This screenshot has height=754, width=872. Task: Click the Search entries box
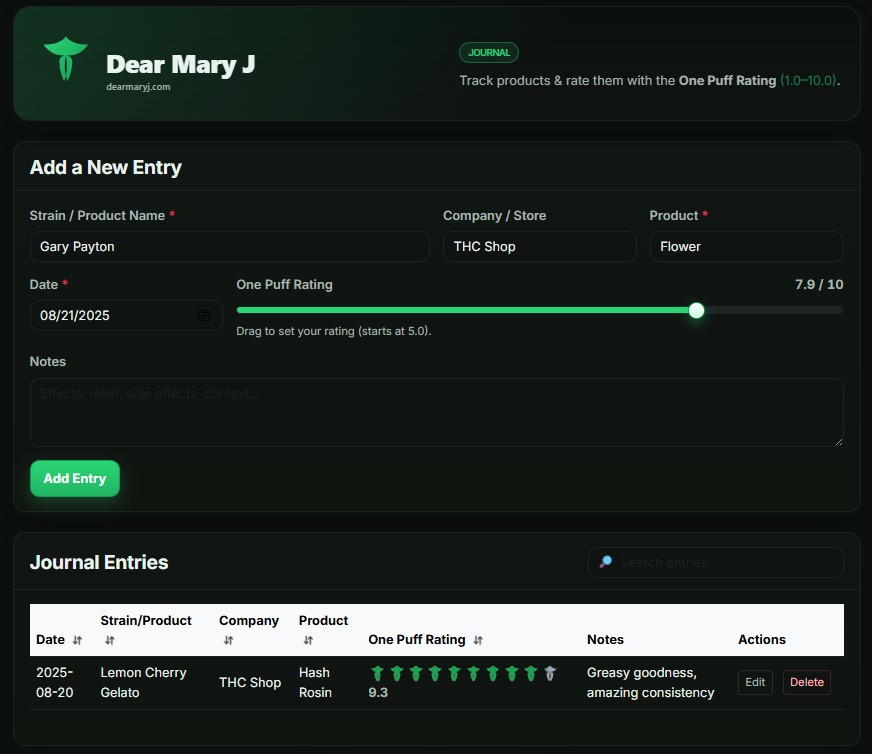pyautogui.click(x=716, y=562)
